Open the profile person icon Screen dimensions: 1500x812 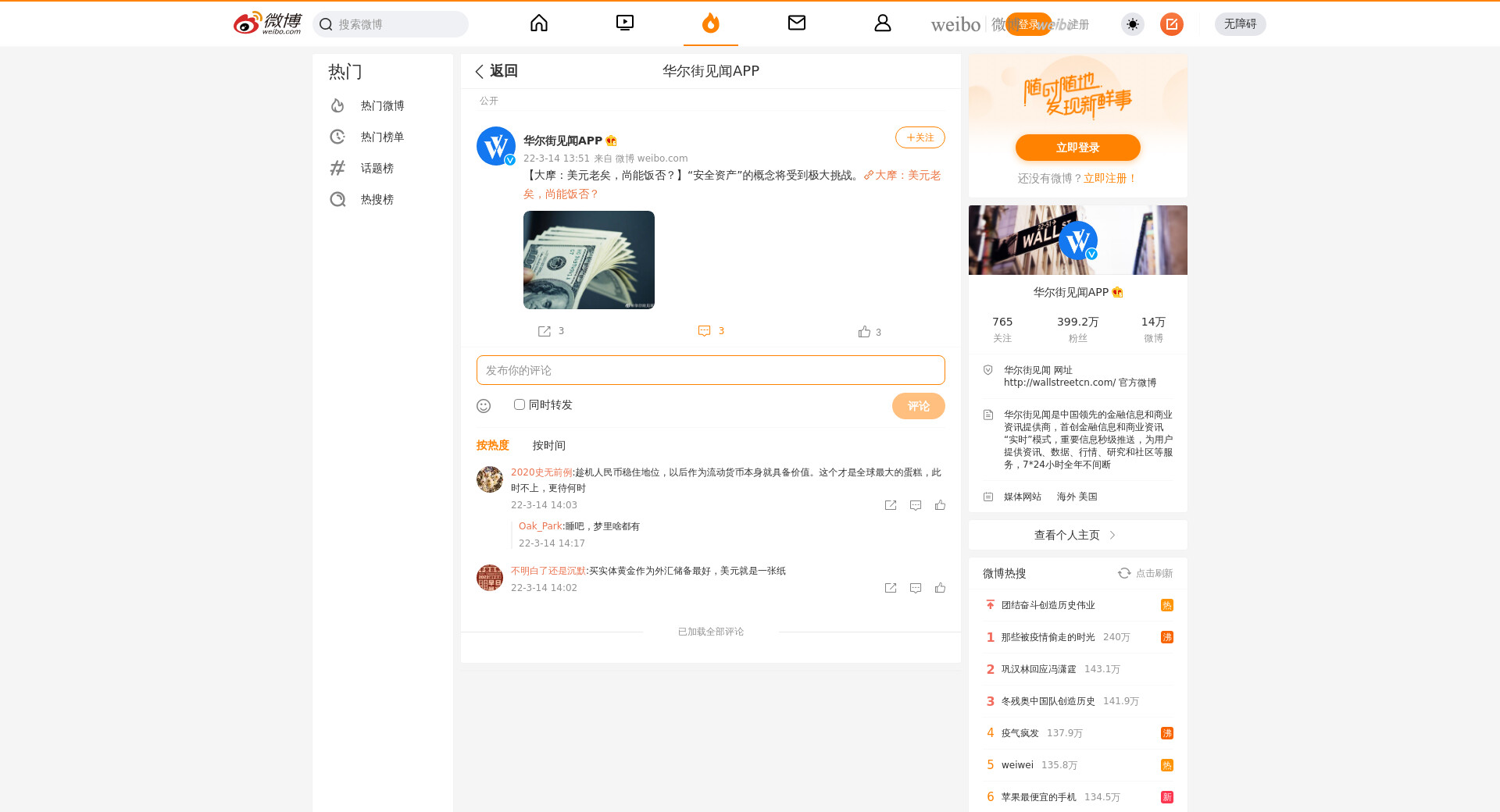(x=883, y=23)
